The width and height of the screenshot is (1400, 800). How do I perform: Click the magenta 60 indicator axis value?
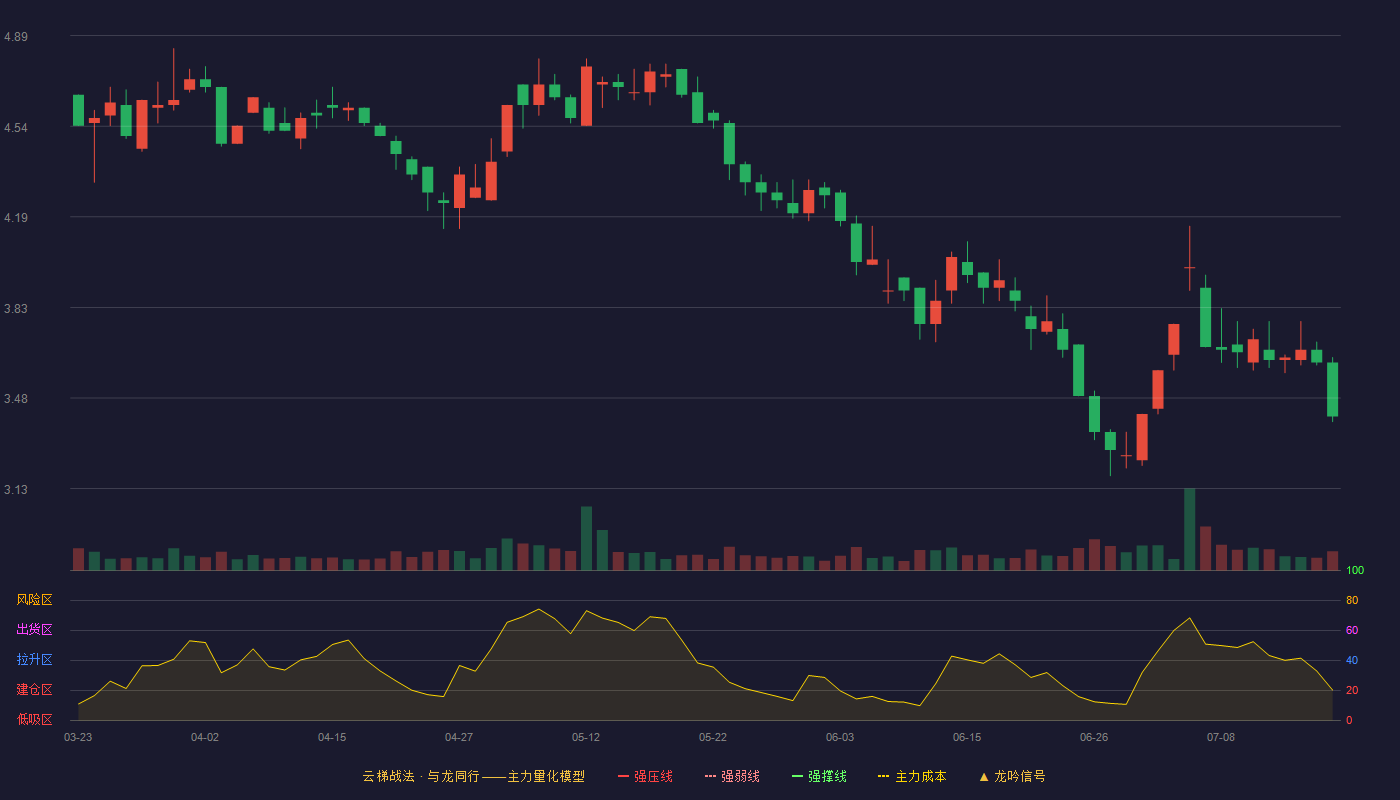point(1352,630)
